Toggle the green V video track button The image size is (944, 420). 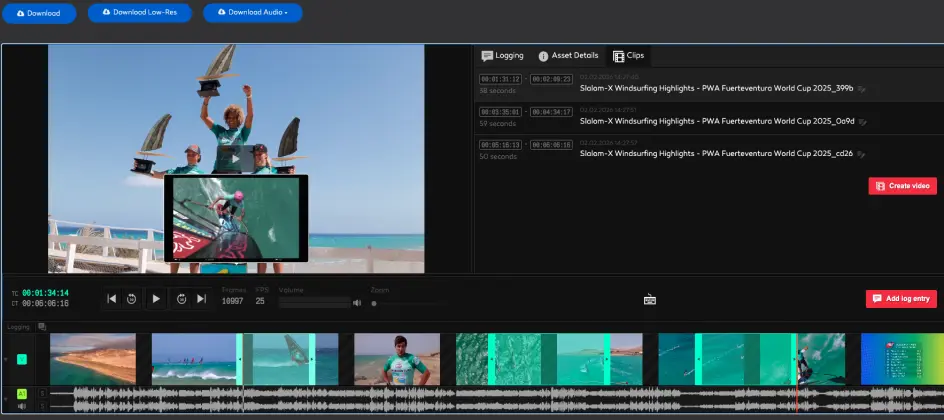click(22, 359)
